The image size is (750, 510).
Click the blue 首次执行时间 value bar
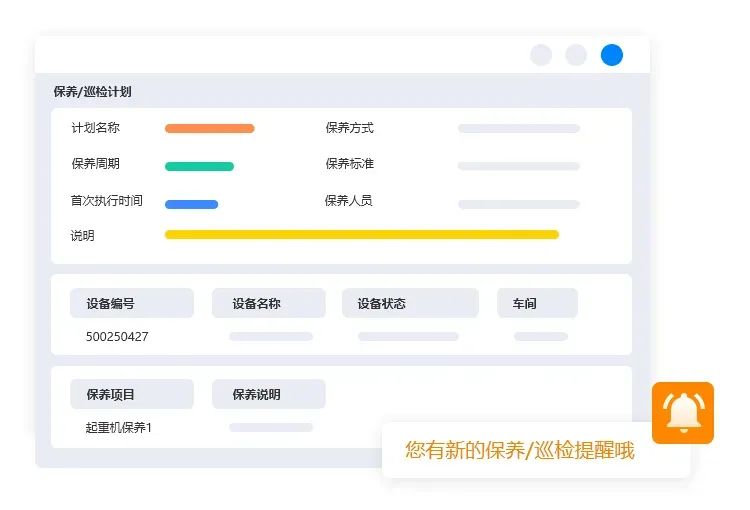pyautogui.click(x=191, y=204)
